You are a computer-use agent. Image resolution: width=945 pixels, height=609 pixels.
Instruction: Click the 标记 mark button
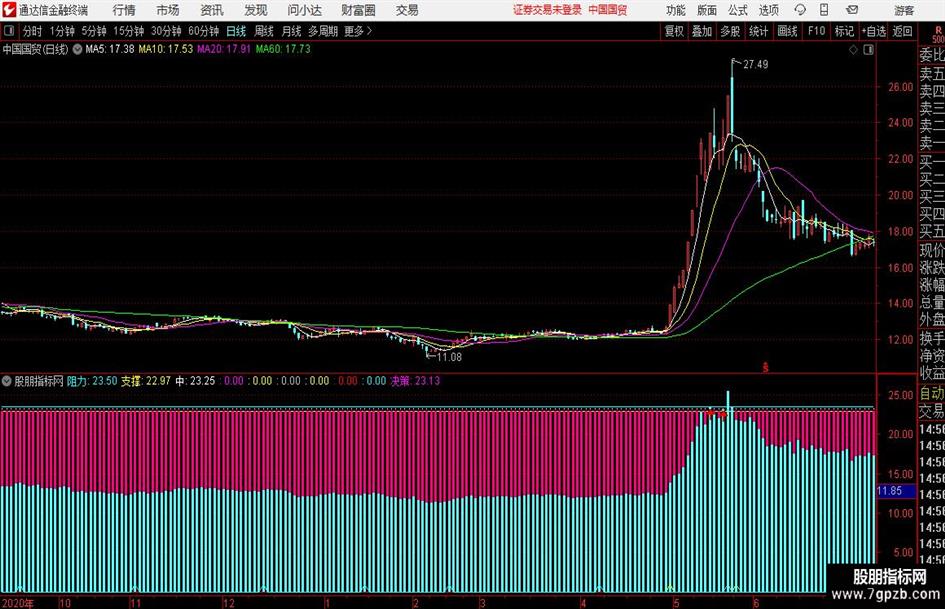844,31
